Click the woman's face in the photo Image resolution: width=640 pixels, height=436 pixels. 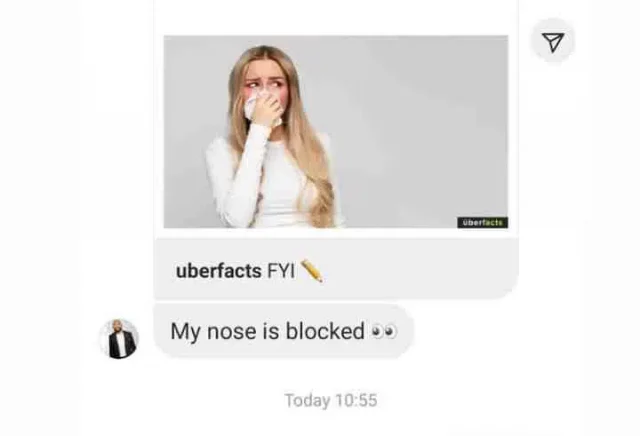coord(265,88)
